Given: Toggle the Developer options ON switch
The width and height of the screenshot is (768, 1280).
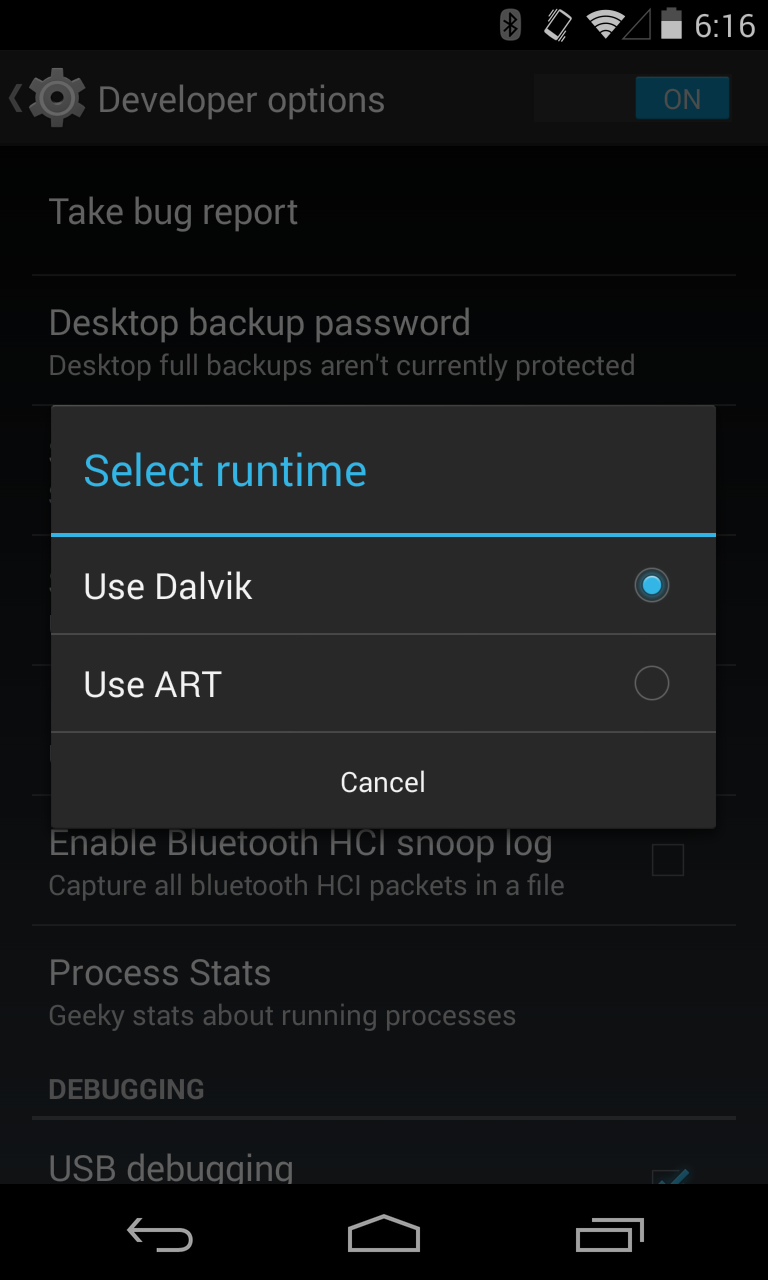Looking at the screenshot, I should click(x=631, y=99).
